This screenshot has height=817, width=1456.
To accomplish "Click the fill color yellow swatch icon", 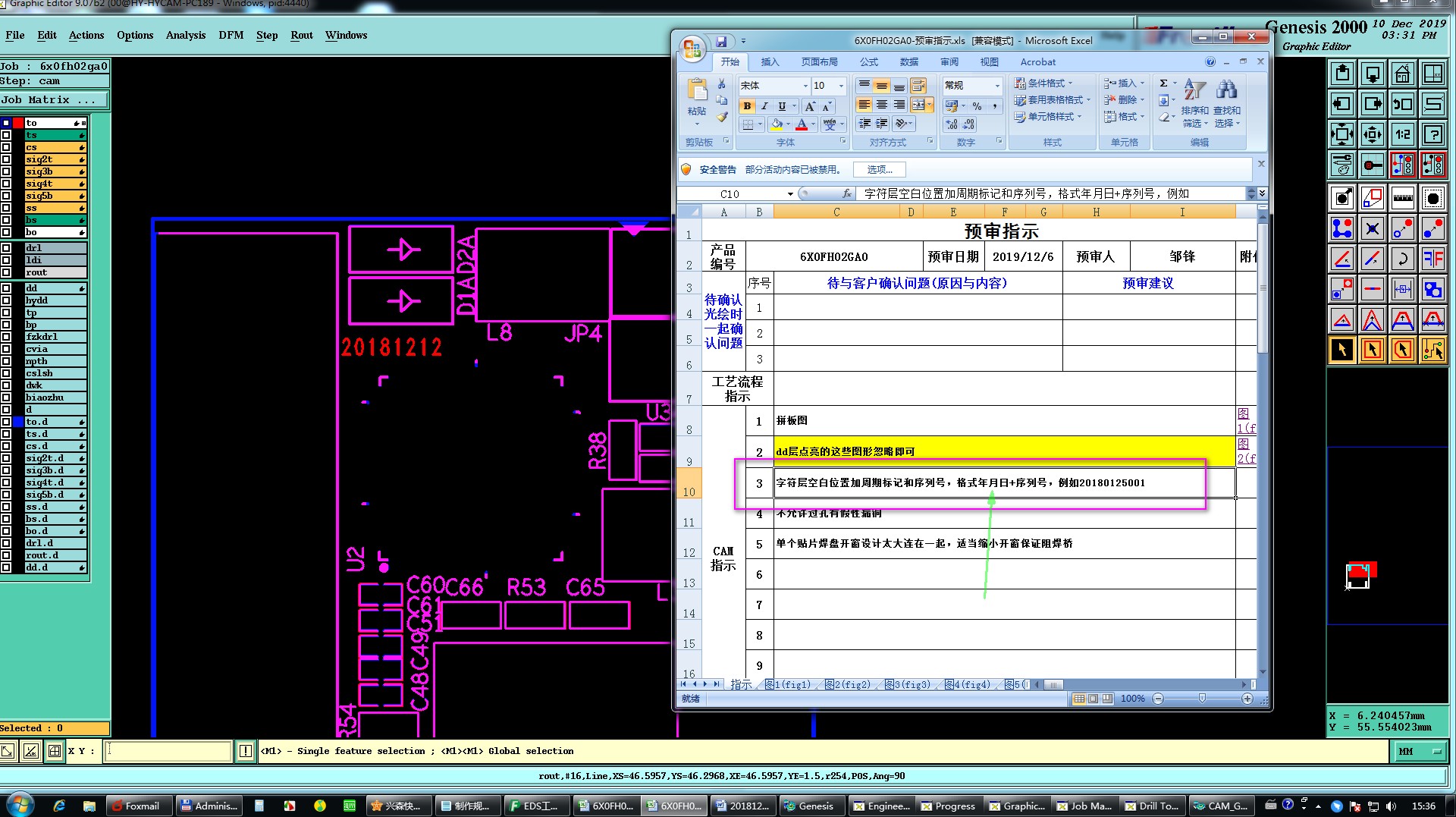I will (x=777, y=124).
